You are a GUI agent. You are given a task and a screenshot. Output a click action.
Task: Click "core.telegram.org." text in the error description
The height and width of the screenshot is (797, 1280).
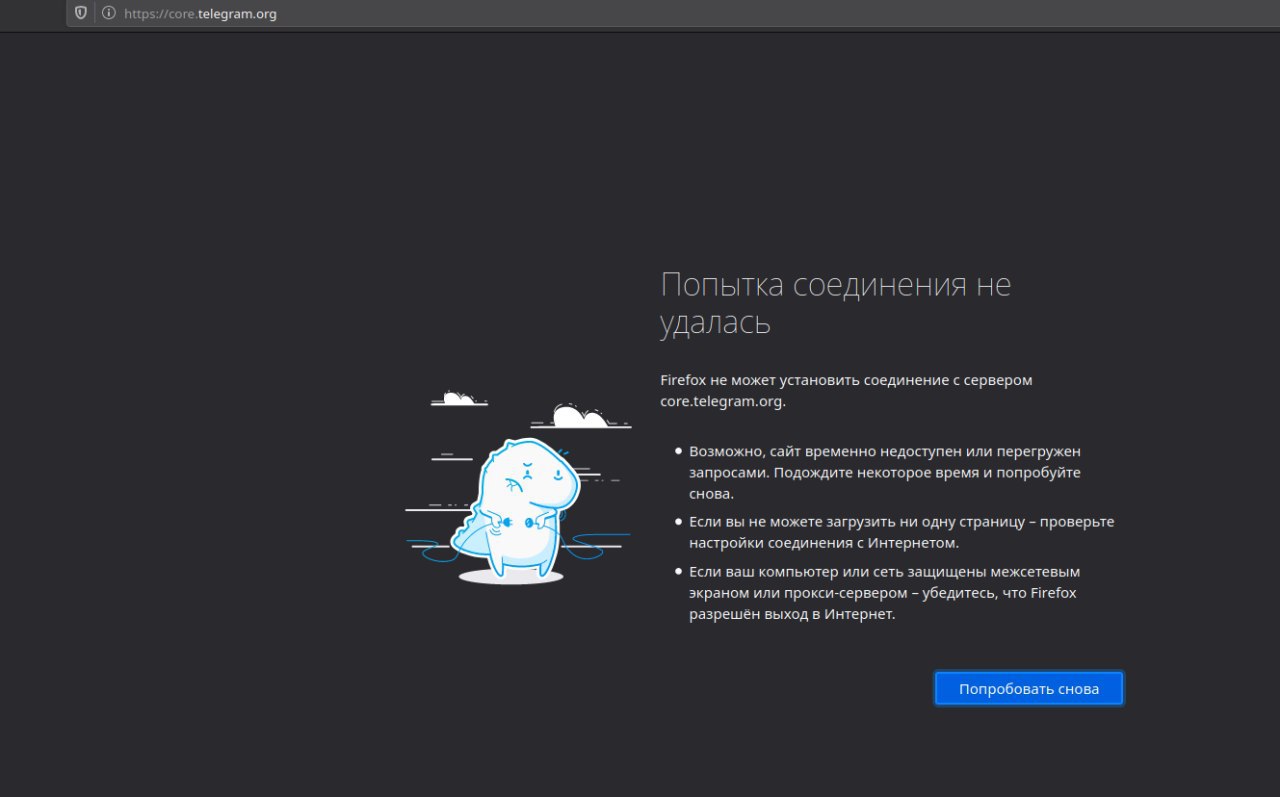pos(723,401)
